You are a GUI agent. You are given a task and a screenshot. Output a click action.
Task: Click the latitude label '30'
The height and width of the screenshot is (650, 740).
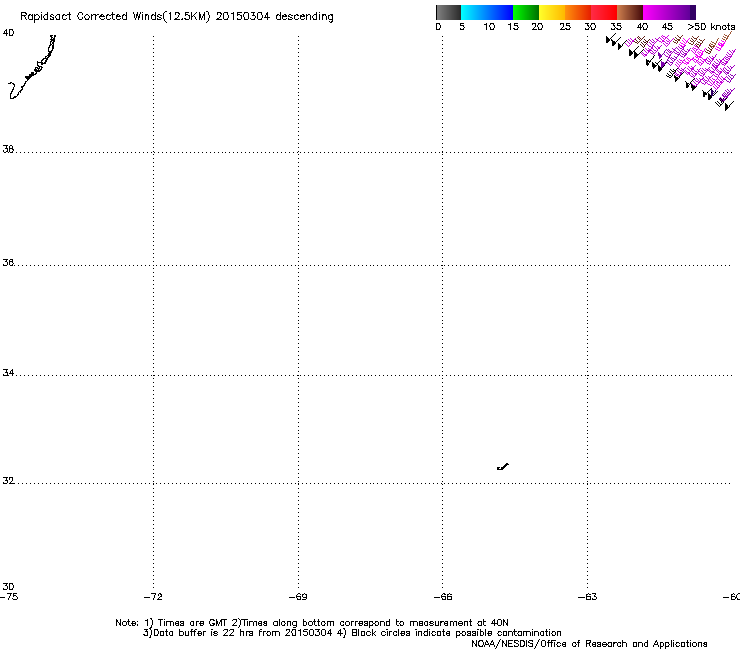8,586
